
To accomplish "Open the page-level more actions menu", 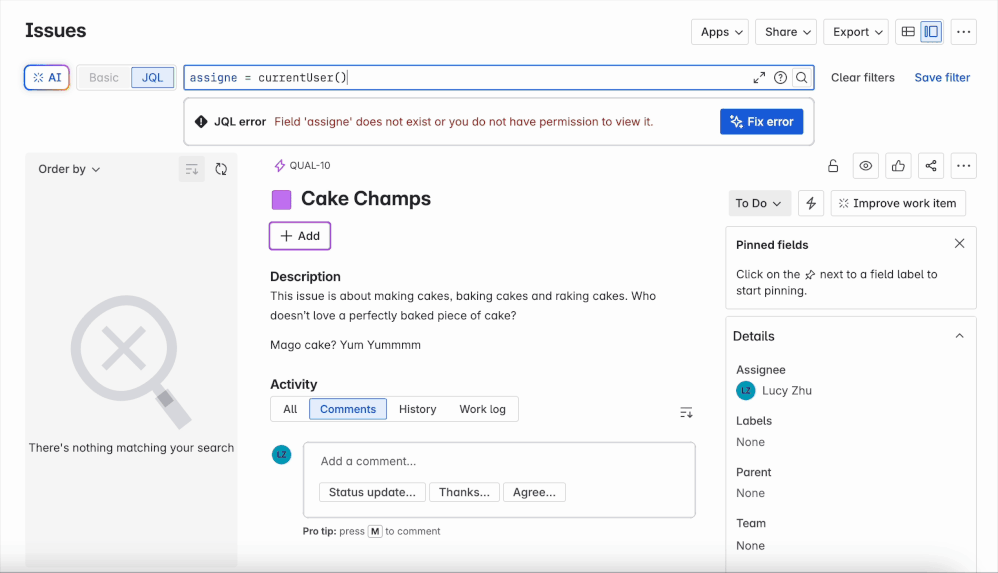I will tap(964, 32).
